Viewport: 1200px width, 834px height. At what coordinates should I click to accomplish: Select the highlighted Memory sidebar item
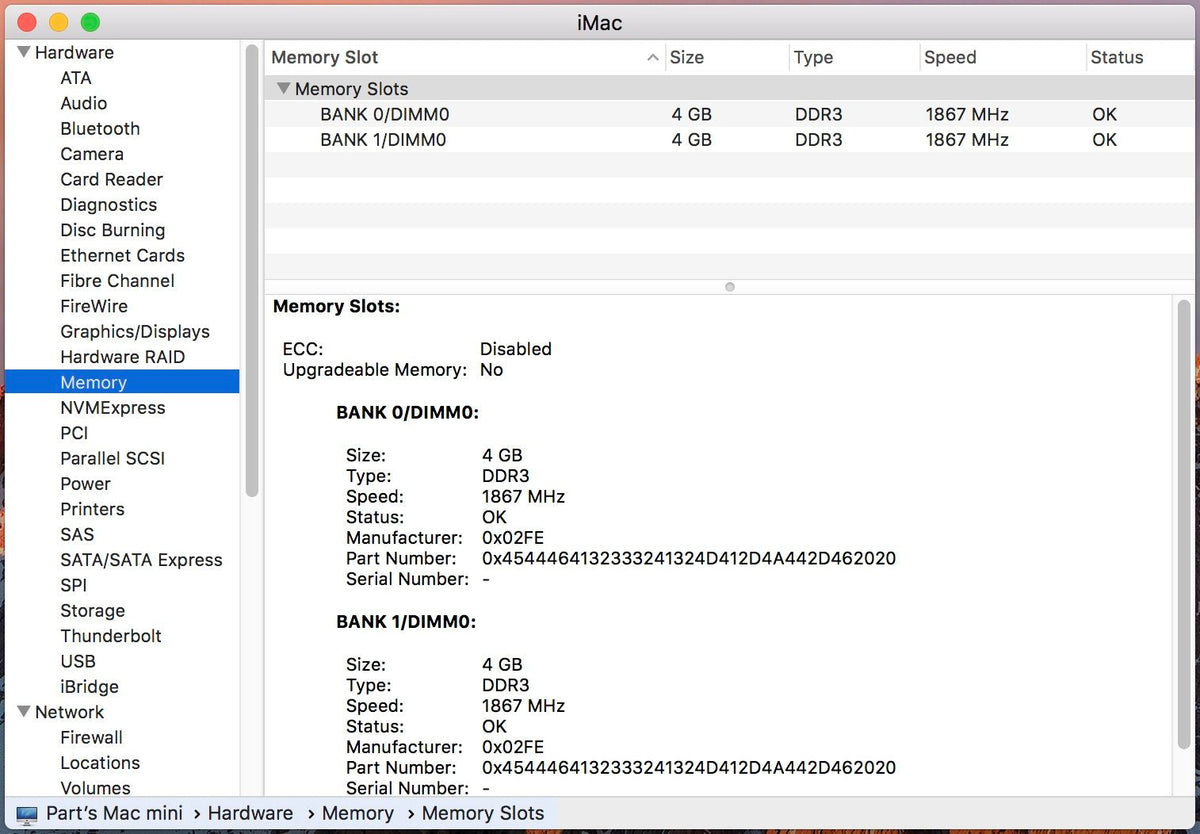(x=122, y=382)
